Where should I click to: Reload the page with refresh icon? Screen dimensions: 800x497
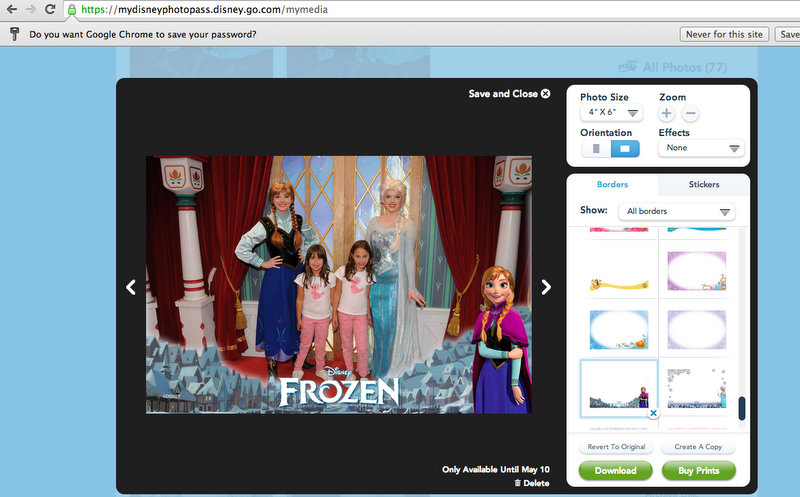point(50,9)
